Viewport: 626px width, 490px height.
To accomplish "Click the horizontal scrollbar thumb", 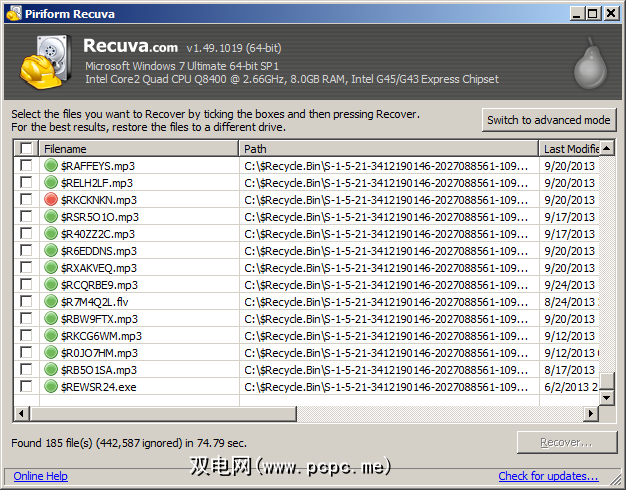I will pyautogui.click(x=162, y=413).
